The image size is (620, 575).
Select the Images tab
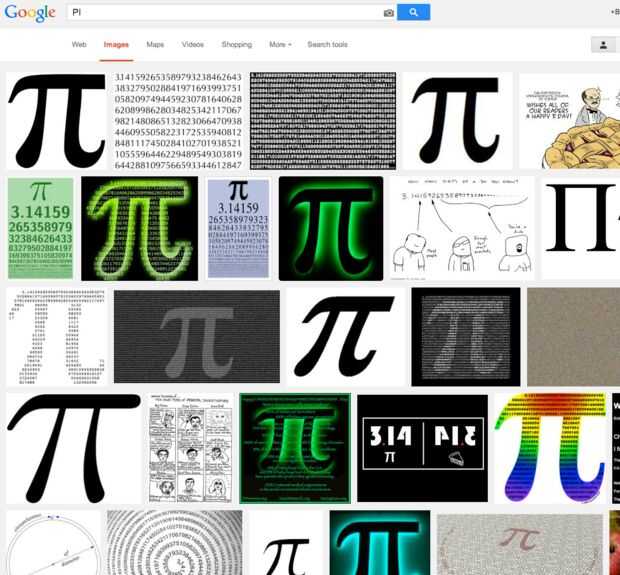coord(116,45)
